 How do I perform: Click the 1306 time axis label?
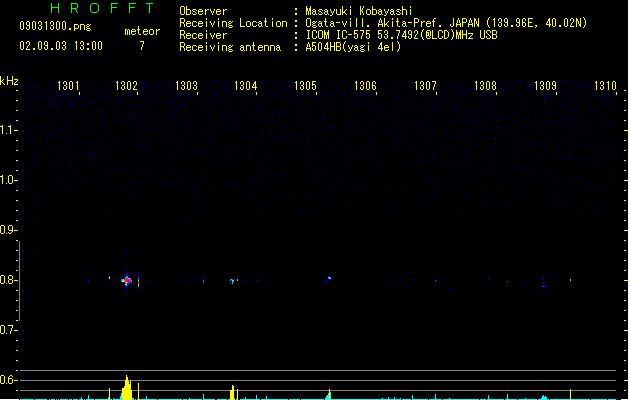(x=365, y=85)
